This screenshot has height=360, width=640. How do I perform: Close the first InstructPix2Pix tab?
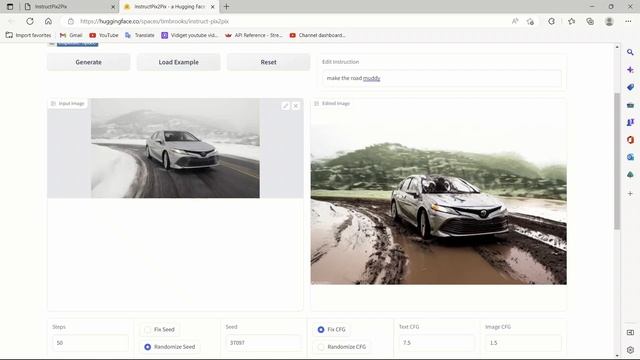tap(113, 7)
